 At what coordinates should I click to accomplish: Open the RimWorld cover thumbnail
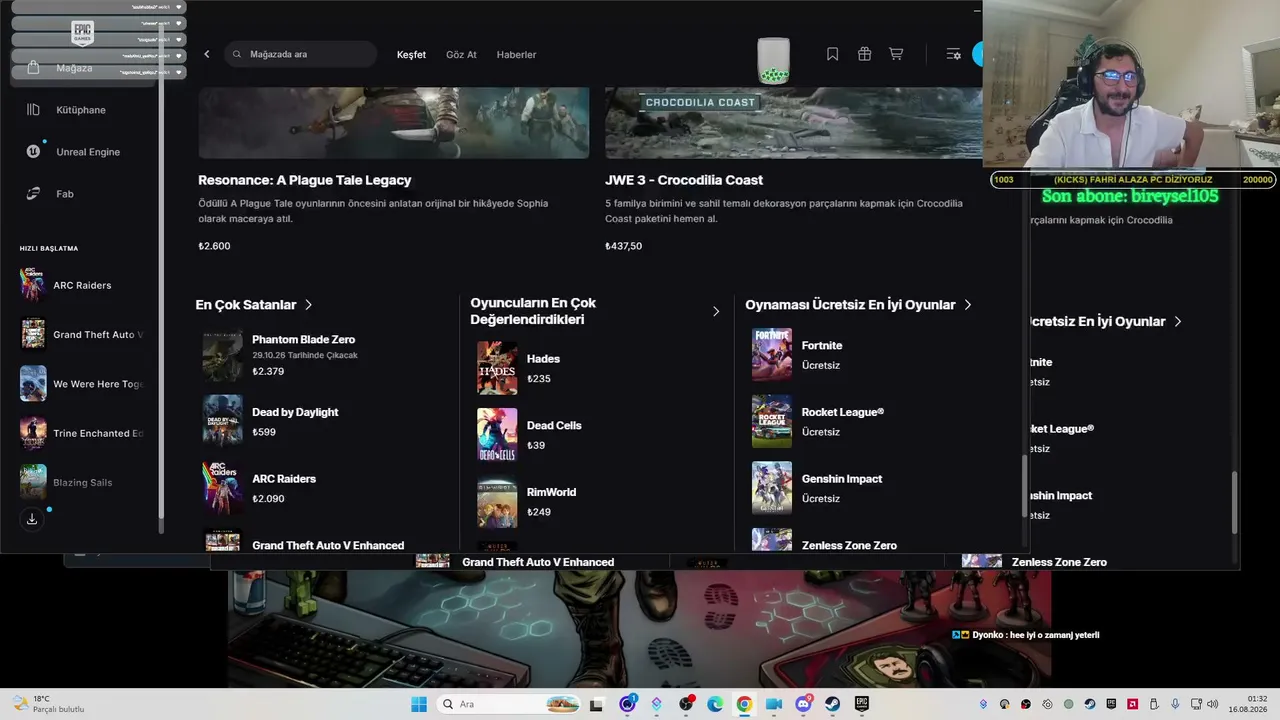[x=497, y=501]
